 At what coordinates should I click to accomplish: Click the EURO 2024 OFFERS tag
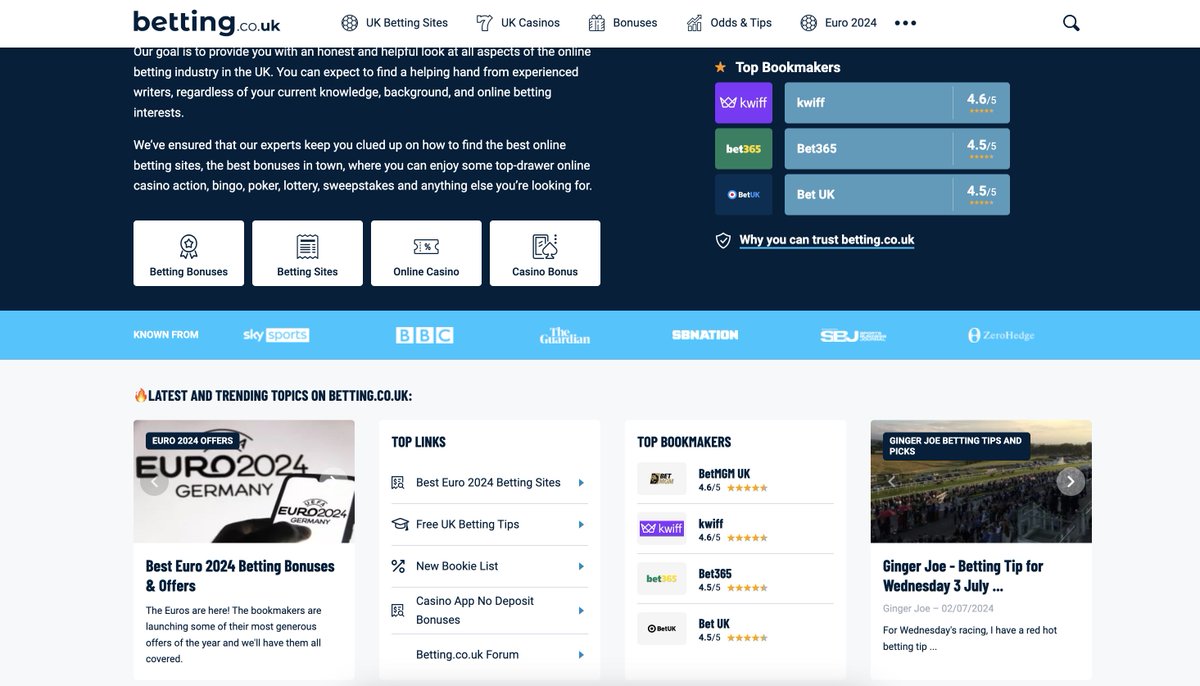click(x=192, y=440)
